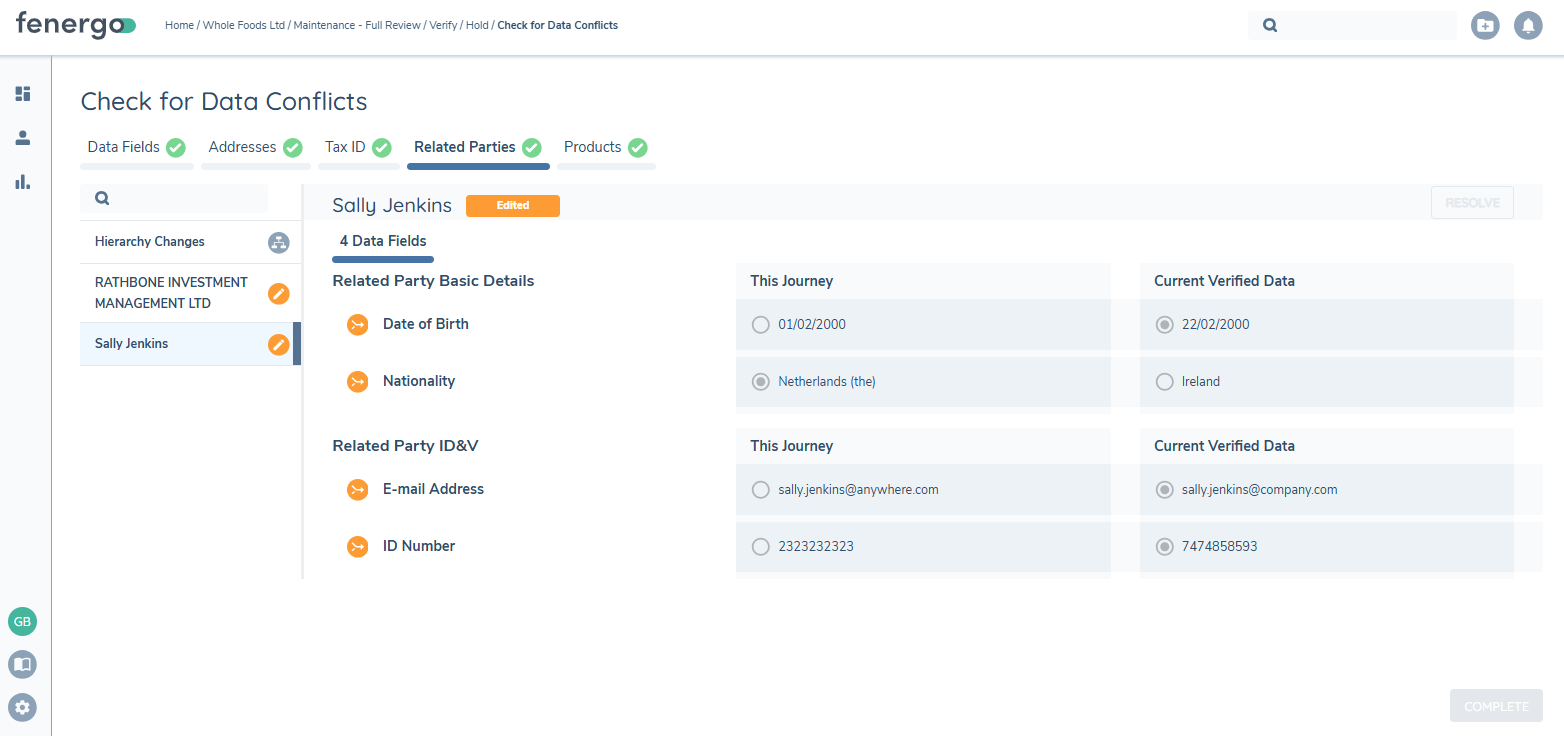Viewport: 1564px width, 736px height.
Task: Pick ID Number 2323232323 radio button
Action: (x=761, y=547)
